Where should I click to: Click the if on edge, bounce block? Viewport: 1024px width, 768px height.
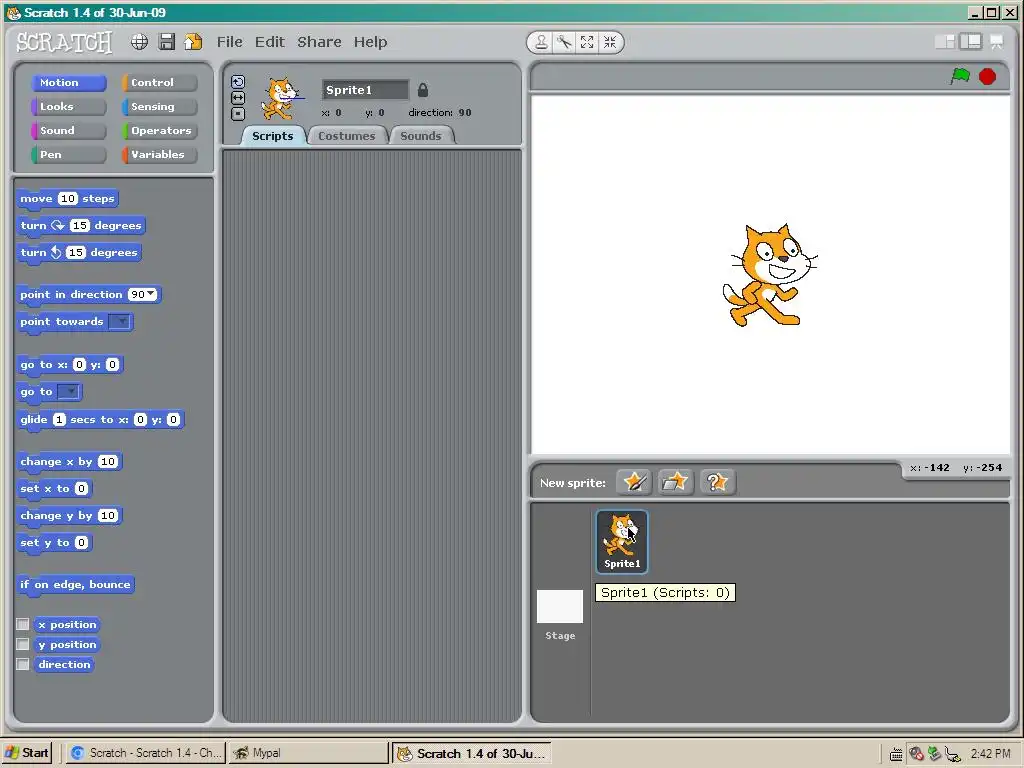pos(75,585)
